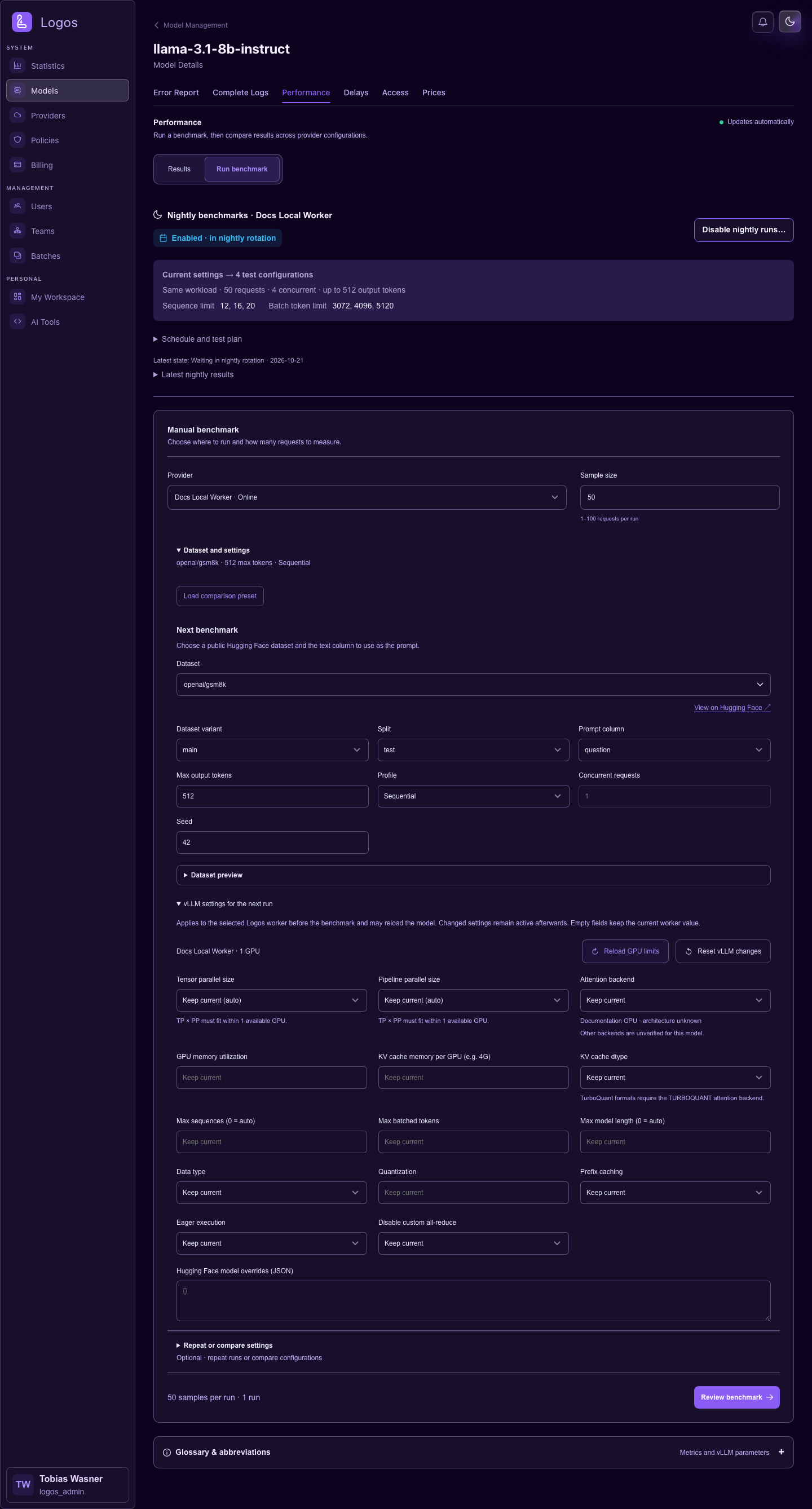This screenshot has height=1509, width=812.
Task: Click the Review benchmark button
Action: (x=737, y=1397)
